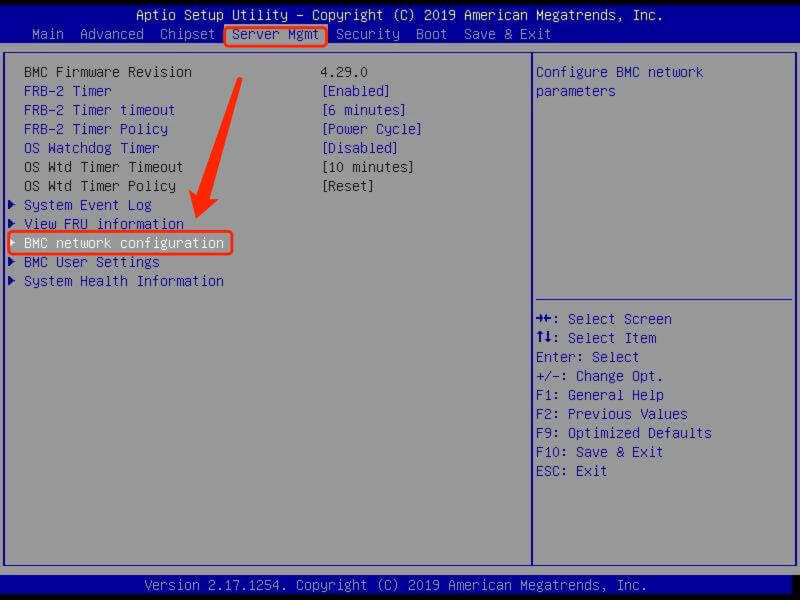Enter BMC network configuration
This screenshot has height=600, width=800.
click(x=124, y=243)
